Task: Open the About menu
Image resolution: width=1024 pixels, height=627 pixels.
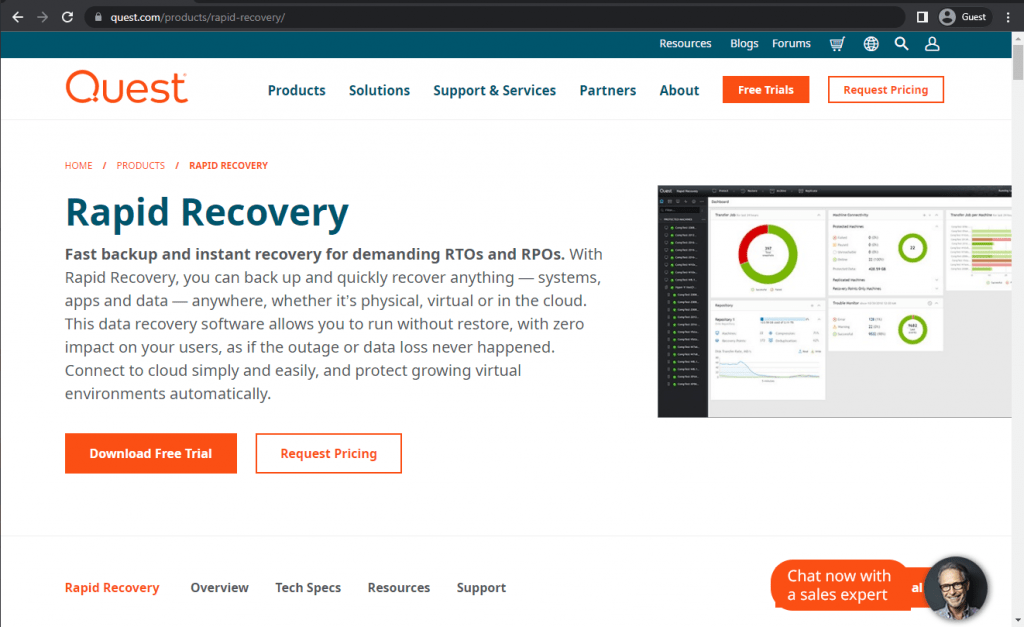Action: 679,90
